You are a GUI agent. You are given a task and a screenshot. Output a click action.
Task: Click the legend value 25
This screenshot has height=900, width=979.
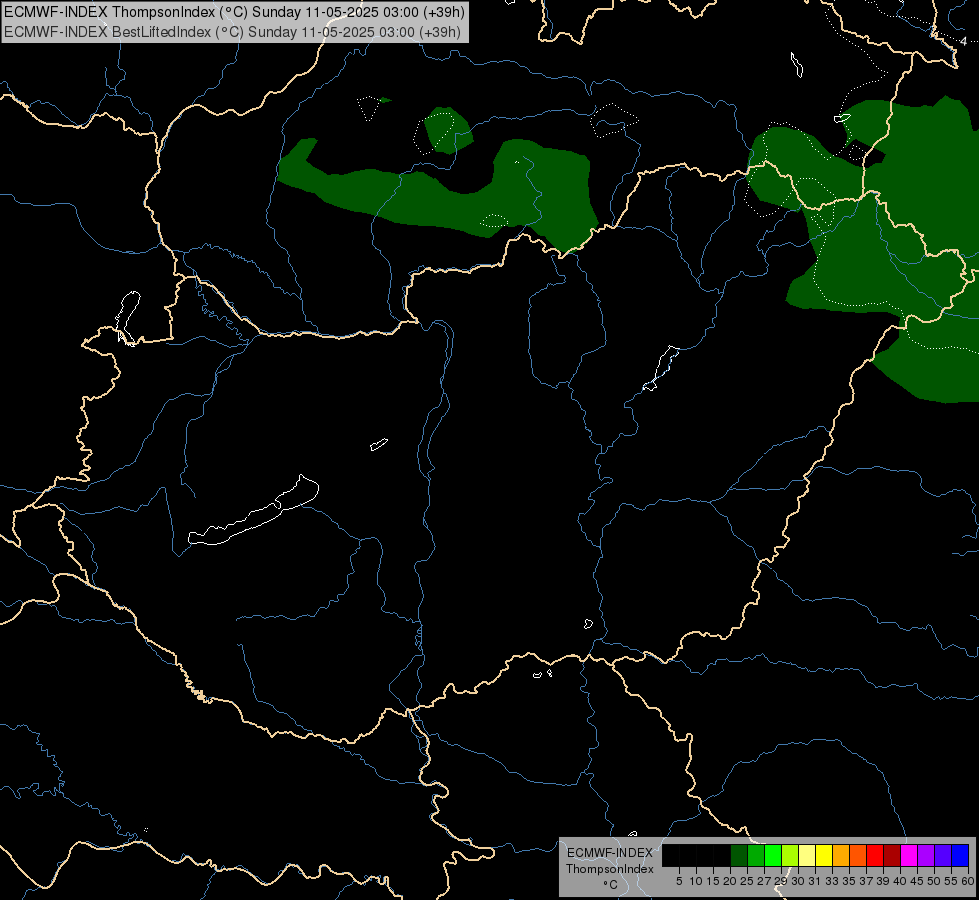tap(747, 881)
